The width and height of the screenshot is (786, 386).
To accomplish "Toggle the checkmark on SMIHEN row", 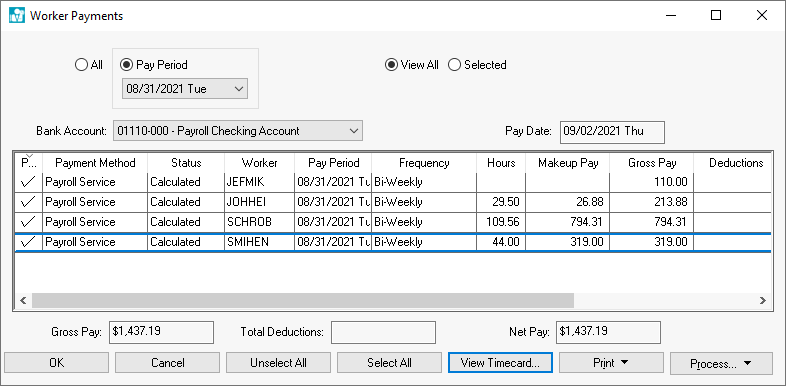I will click(29, 242).
